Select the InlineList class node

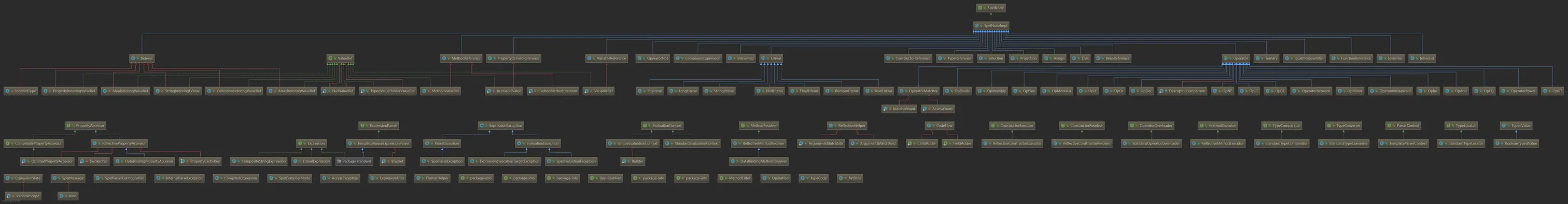[x=1422, y=59]
